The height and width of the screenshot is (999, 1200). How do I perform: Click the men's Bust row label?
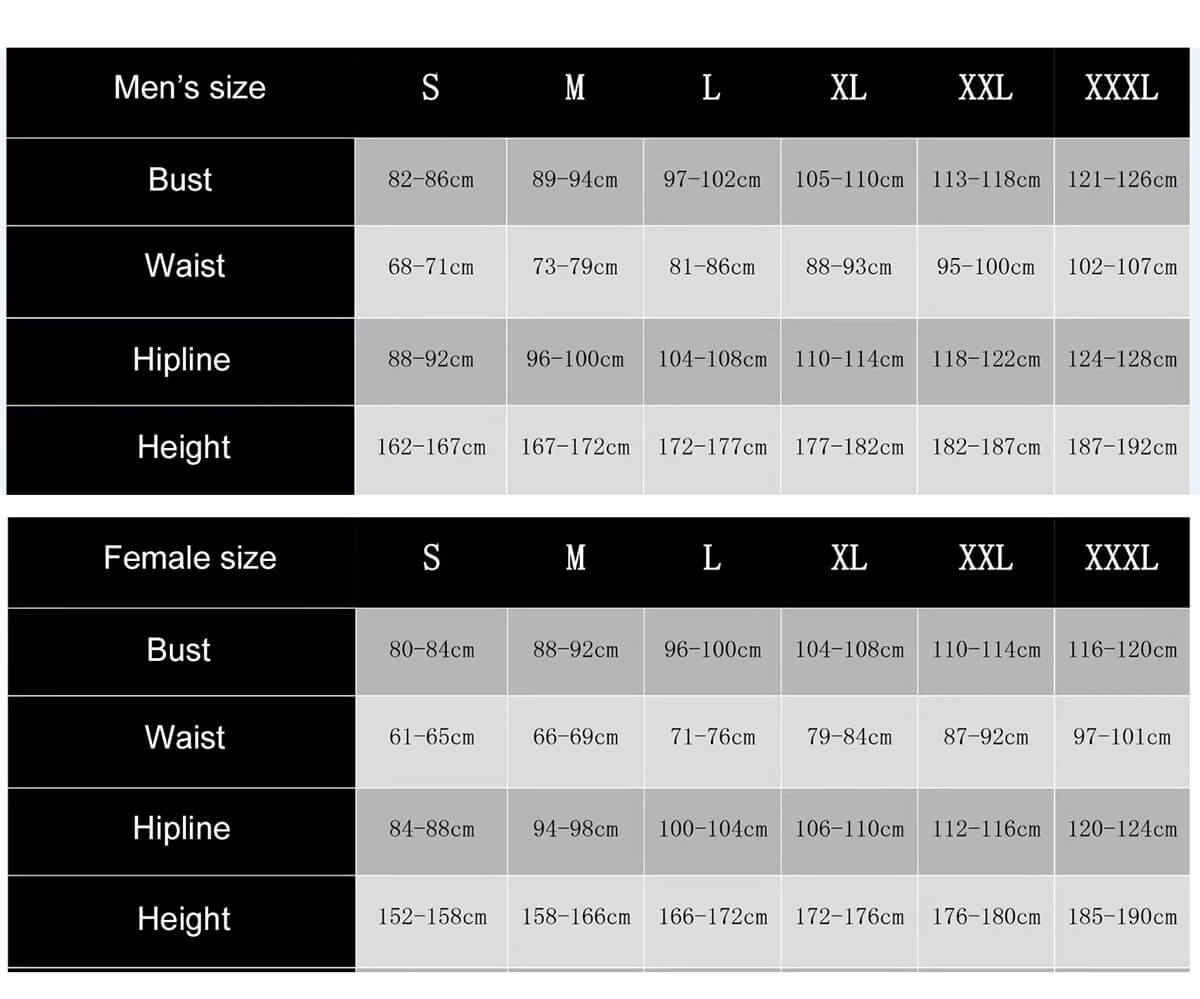(x=180, y=180)
